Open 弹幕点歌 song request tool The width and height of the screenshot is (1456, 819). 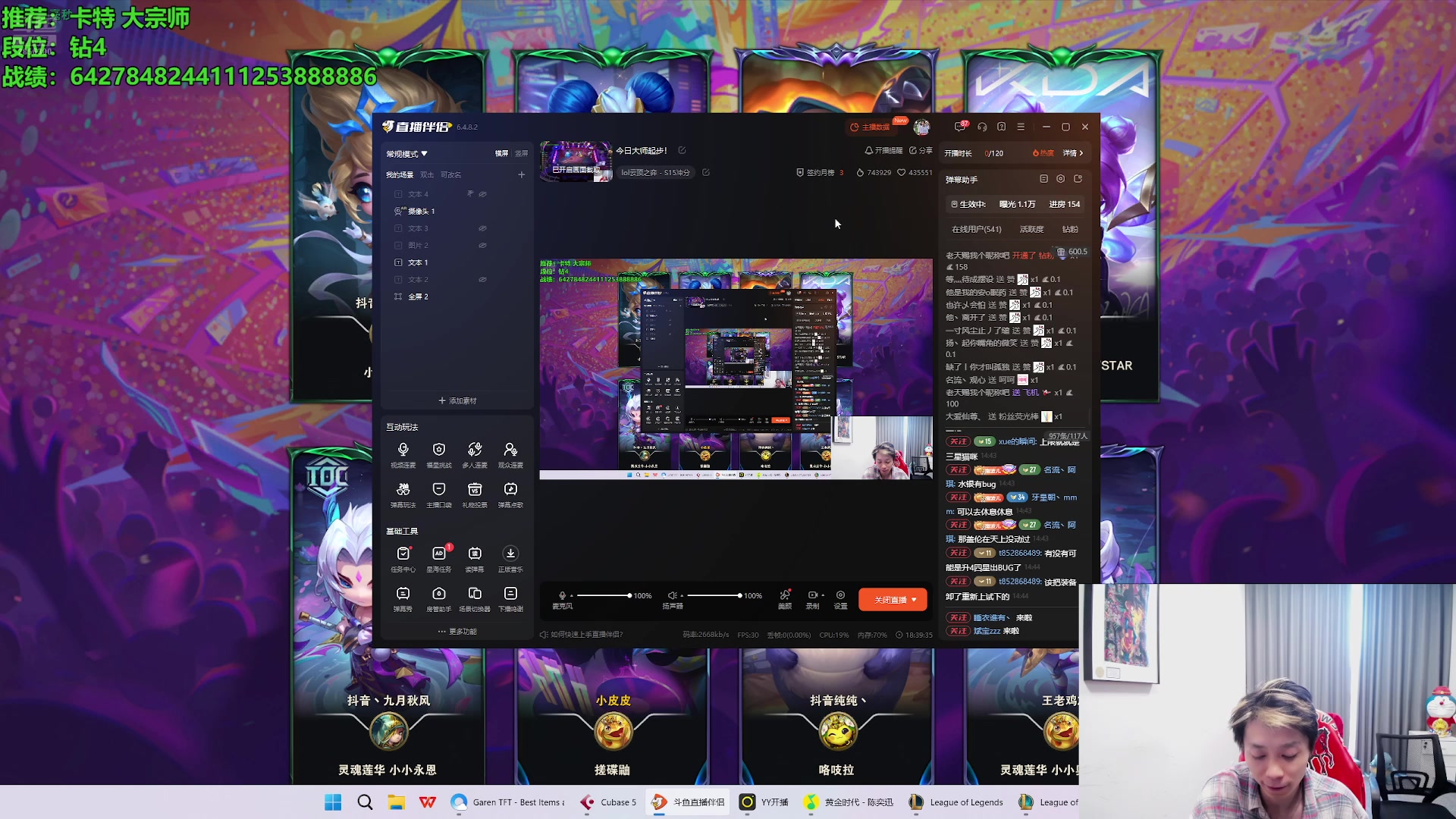pos(510,494)
